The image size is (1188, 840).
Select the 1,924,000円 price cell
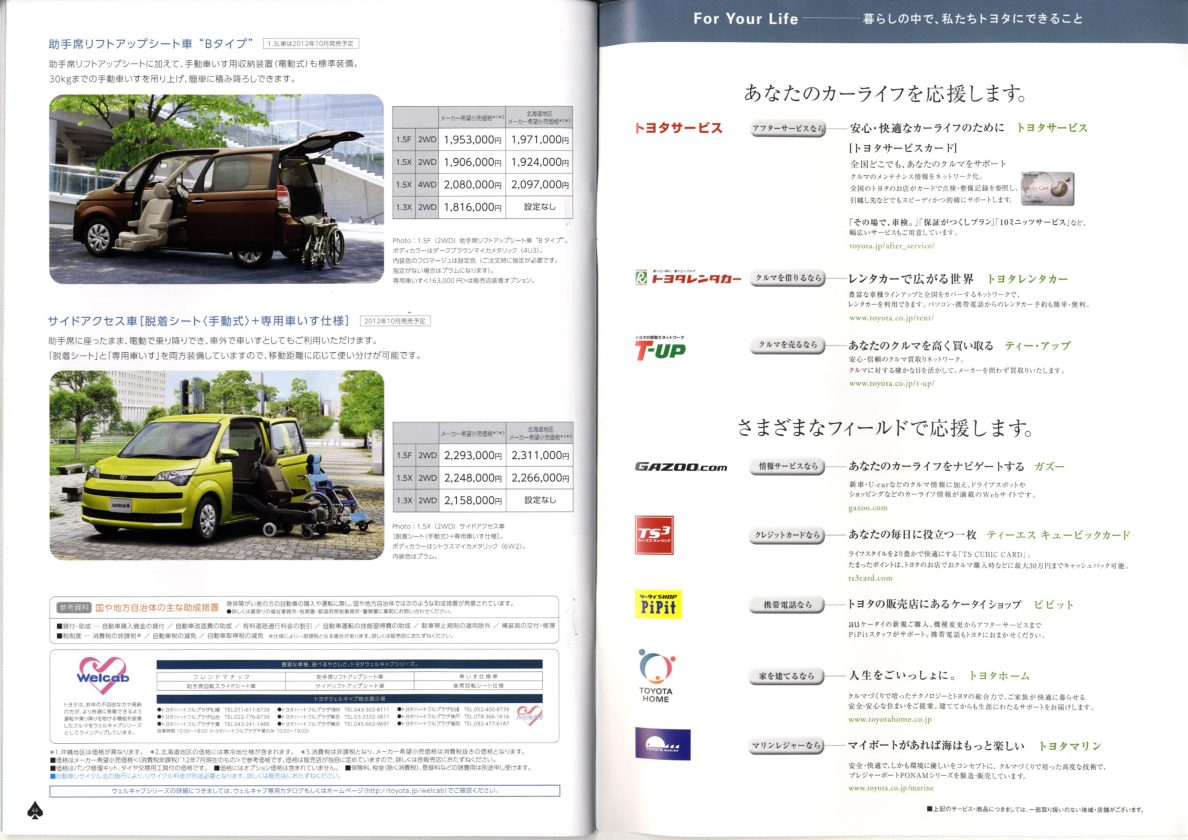tap(539, 162)
